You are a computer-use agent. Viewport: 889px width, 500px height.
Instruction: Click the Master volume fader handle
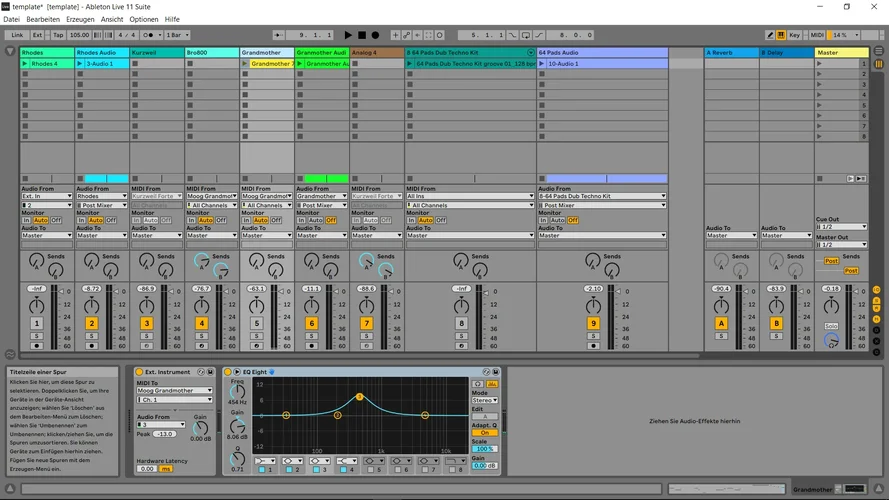[x=857, y=291]
